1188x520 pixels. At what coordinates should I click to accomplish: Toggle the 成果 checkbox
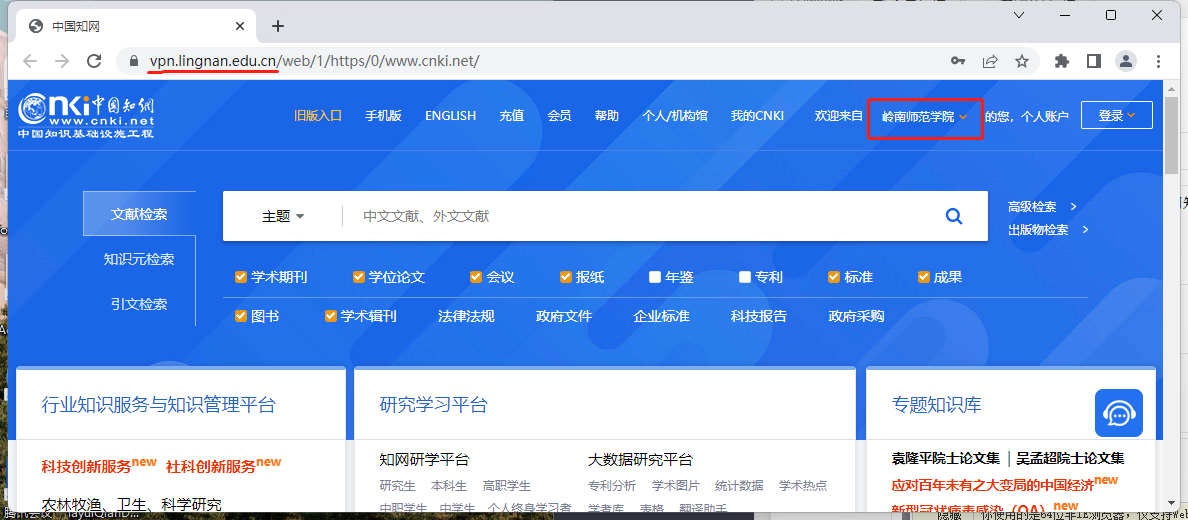924,277
